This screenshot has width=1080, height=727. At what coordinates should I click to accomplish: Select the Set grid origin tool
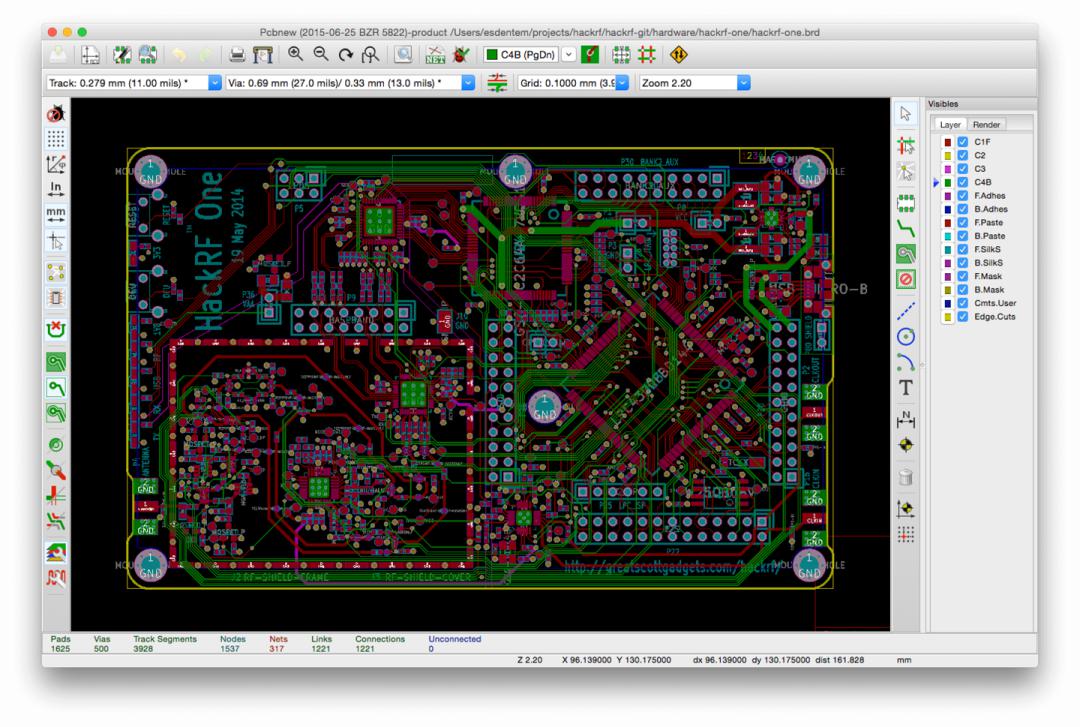[906, 534]
